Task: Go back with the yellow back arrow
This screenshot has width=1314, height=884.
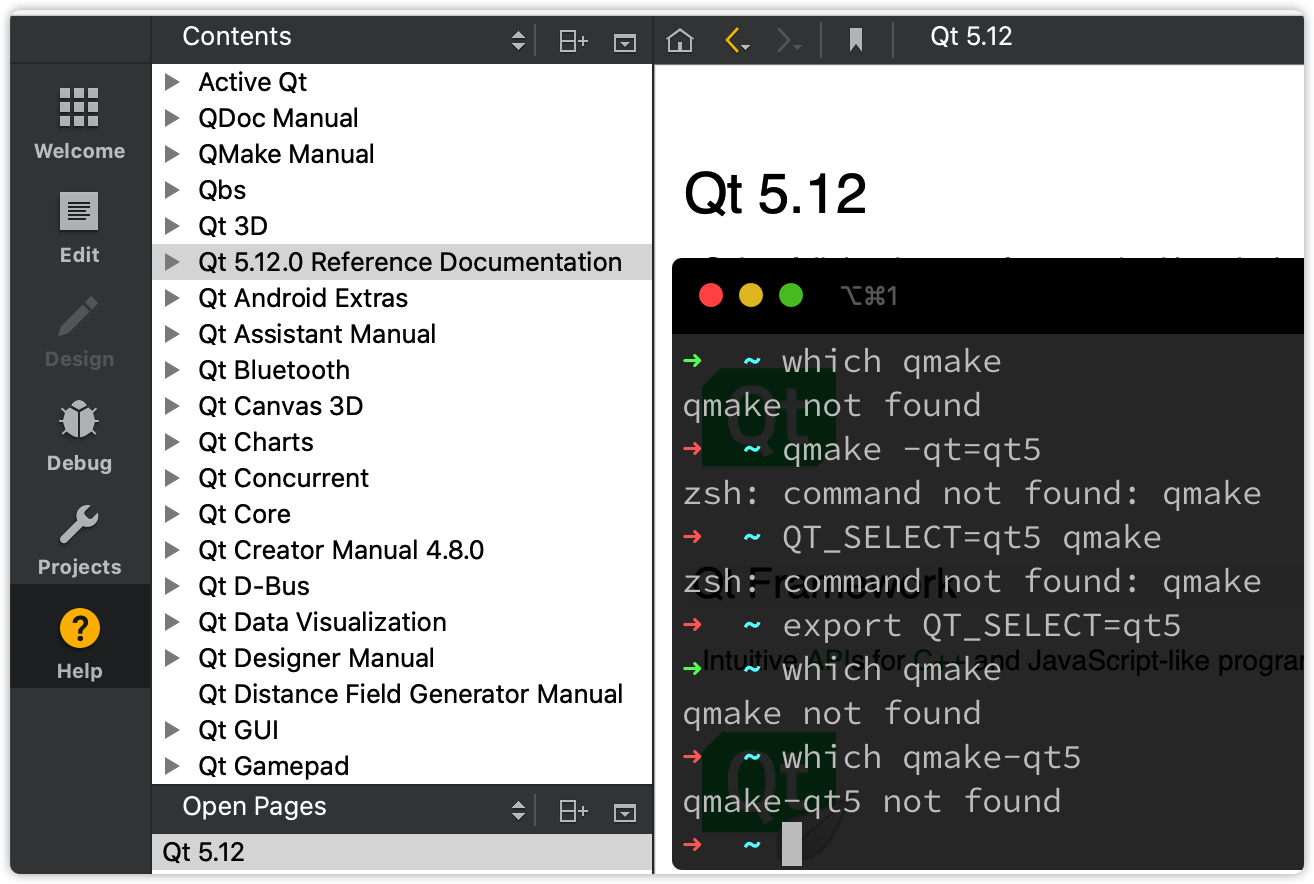Action: [x=733, y=40]
